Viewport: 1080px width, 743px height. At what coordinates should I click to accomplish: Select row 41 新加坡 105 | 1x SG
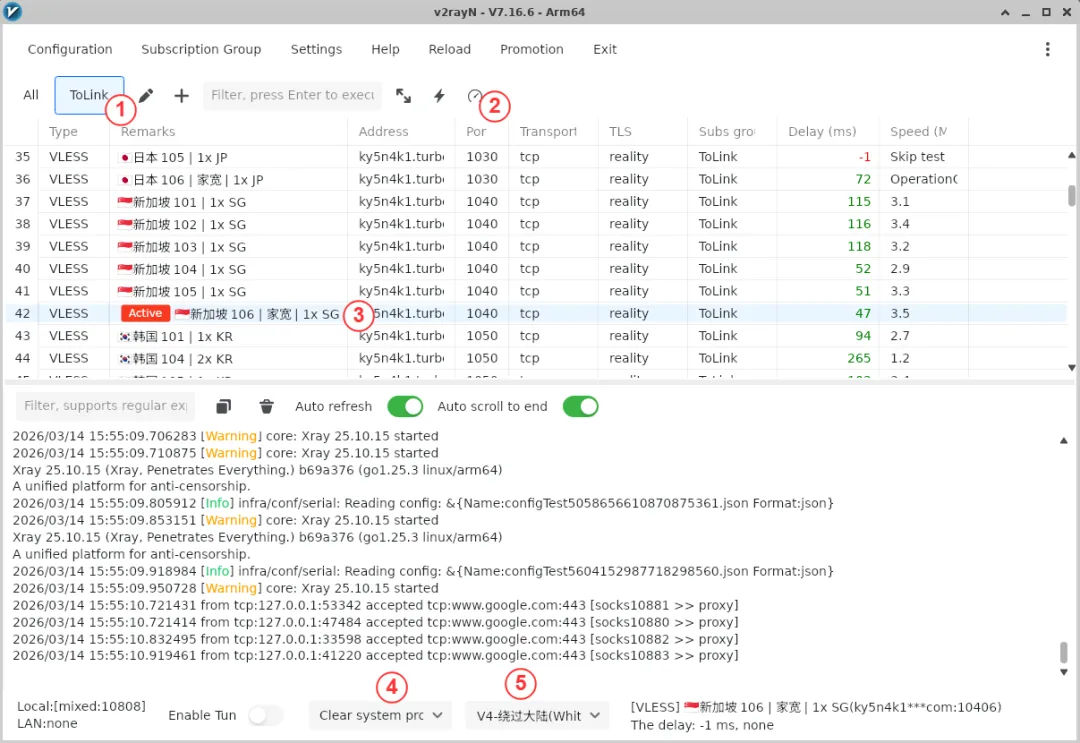point(536,291)
